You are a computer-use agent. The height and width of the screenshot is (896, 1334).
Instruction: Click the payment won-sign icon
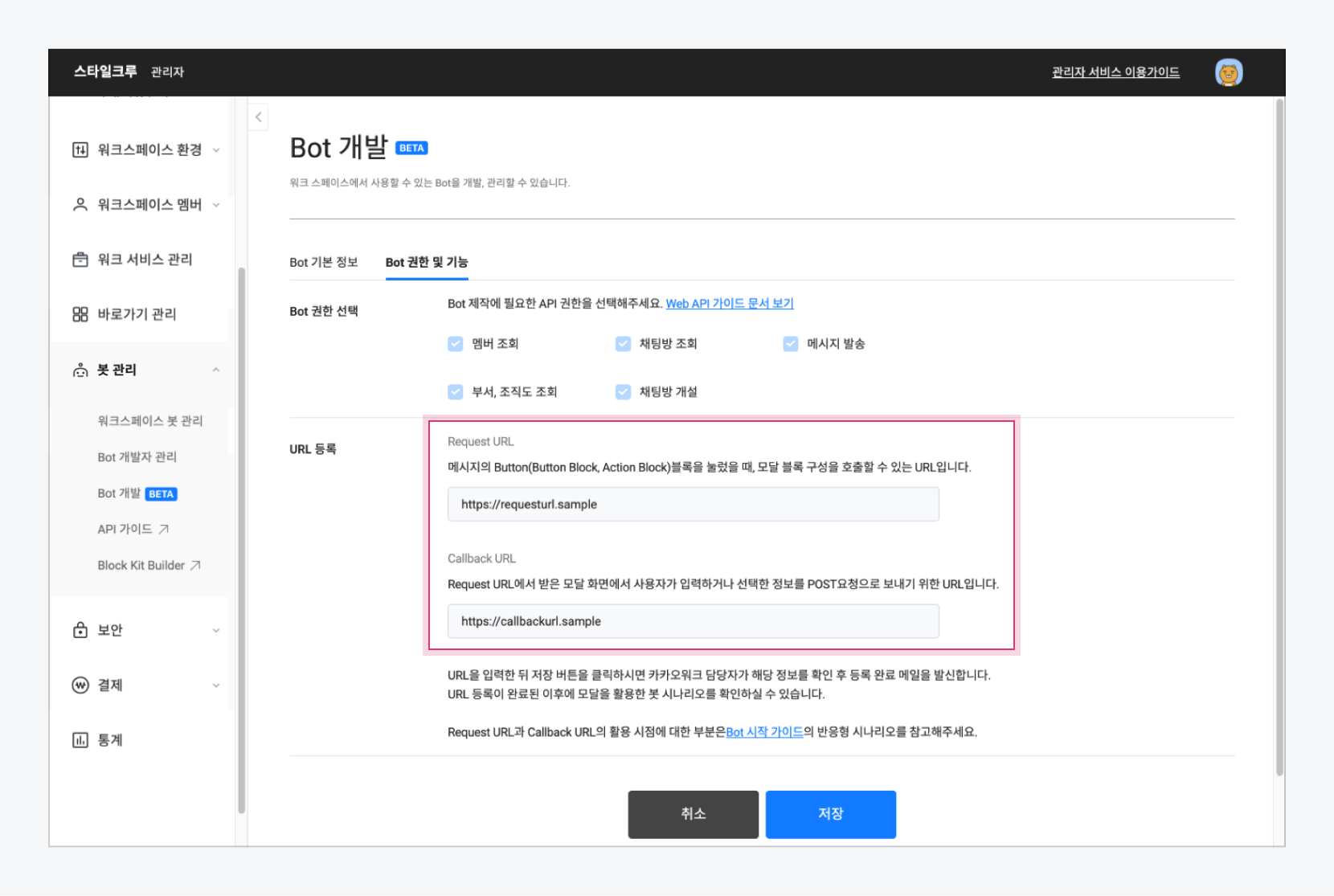(x=80, y=685)
